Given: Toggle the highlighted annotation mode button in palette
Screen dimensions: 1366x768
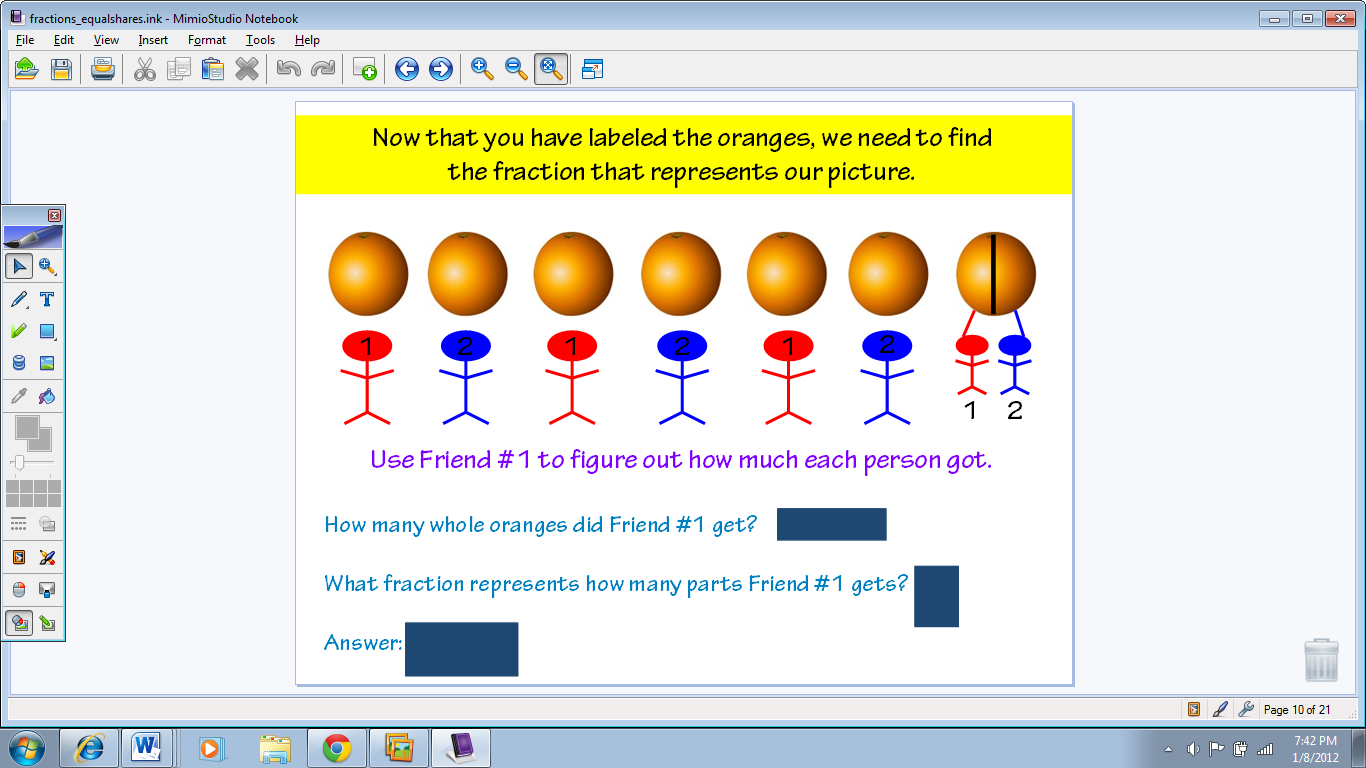Looking at the screenshot, I should [19, 623].
